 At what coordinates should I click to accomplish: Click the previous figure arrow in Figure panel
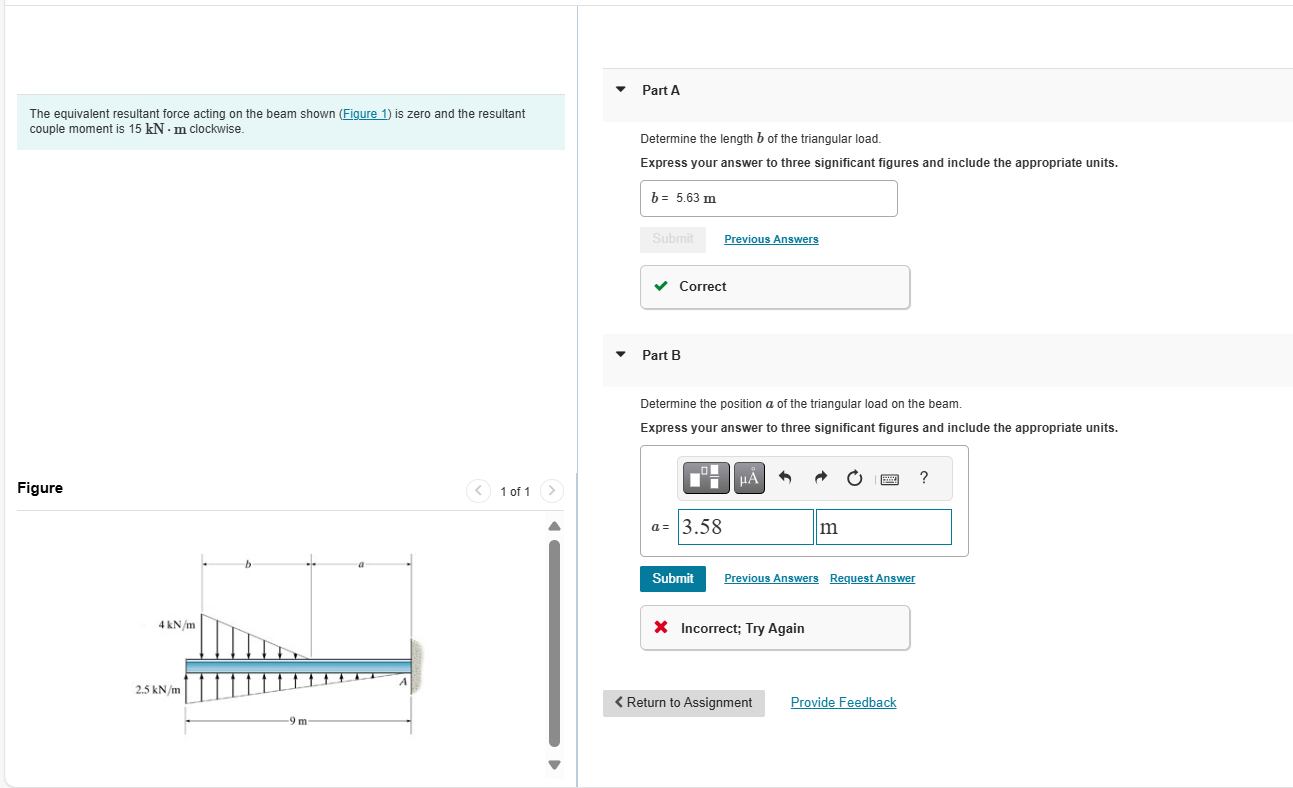point(478,491)
